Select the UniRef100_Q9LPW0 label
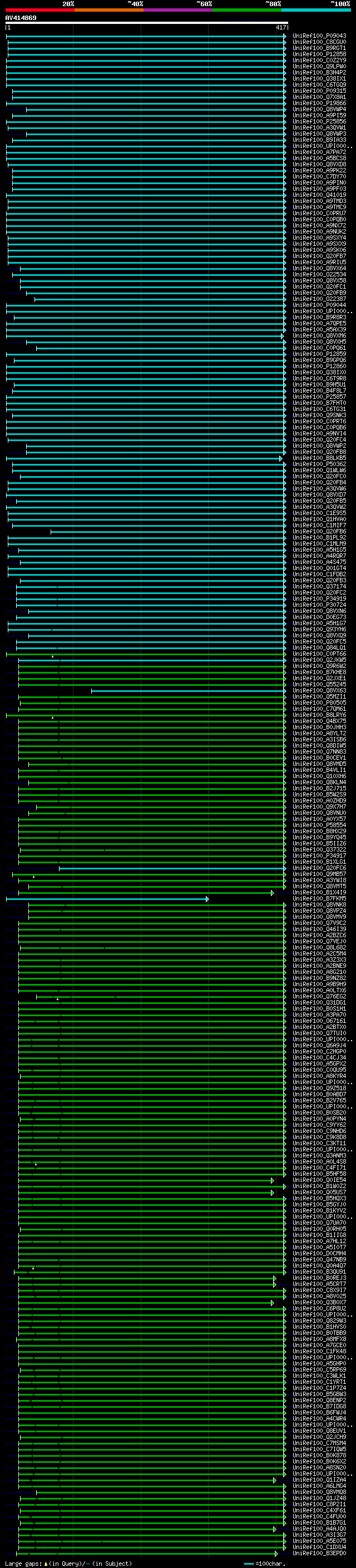 click(x=319, y=66)
